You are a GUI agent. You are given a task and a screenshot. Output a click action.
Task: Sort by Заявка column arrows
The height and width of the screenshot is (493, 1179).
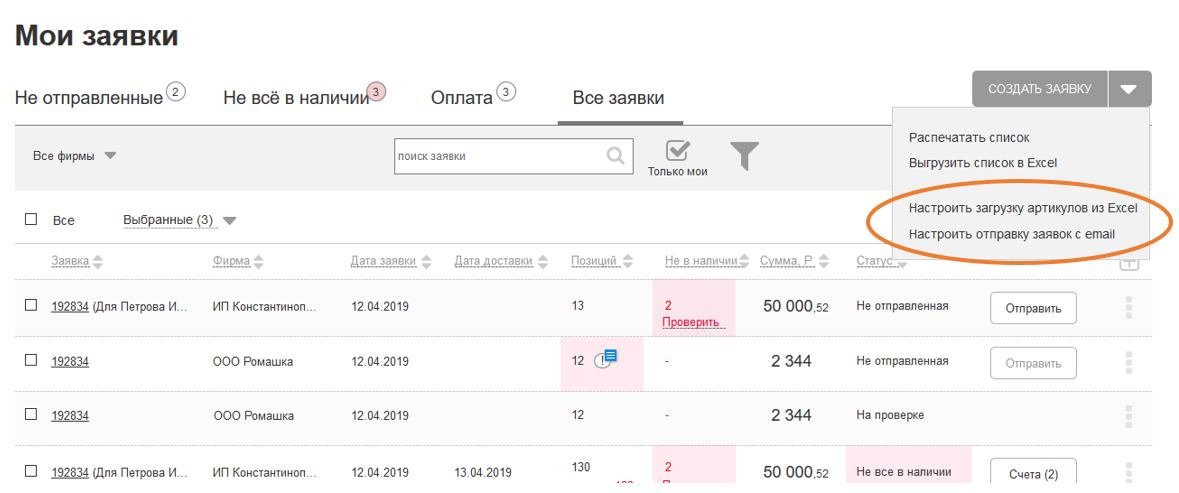98,262
